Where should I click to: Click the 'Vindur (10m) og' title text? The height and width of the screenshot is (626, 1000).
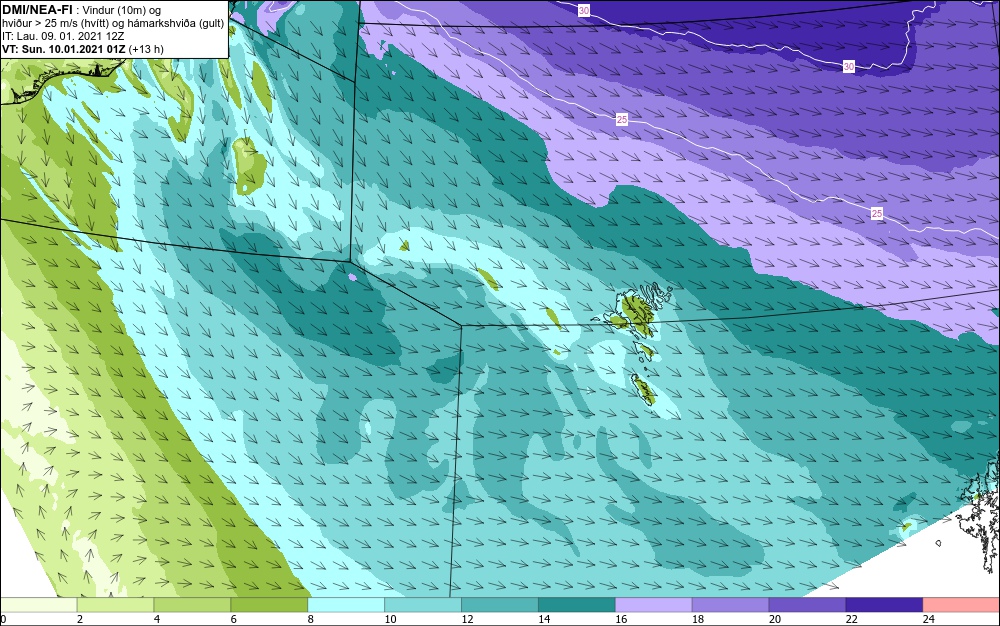pos(121,10)
